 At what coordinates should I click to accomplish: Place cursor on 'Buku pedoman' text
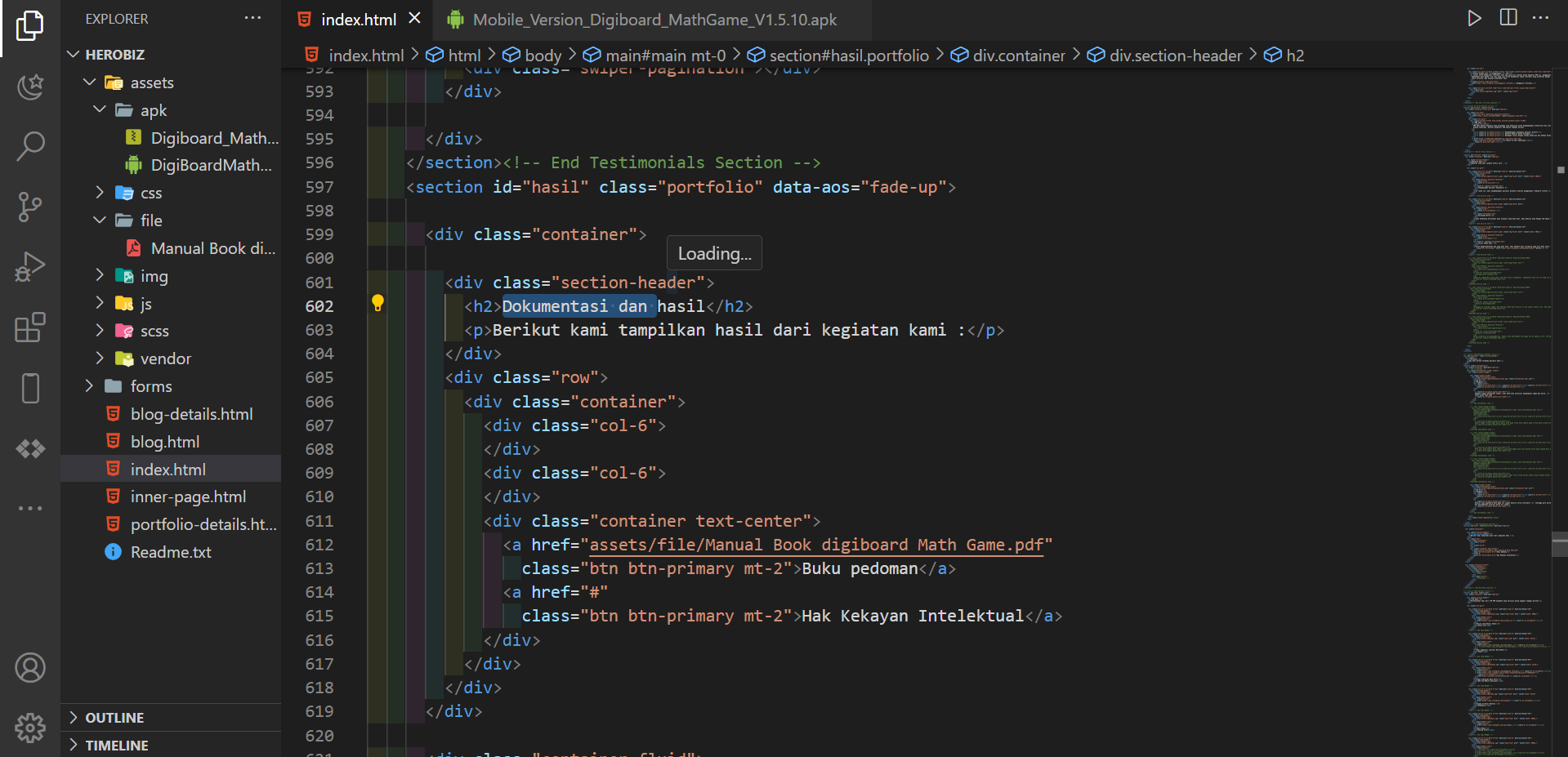860,568
